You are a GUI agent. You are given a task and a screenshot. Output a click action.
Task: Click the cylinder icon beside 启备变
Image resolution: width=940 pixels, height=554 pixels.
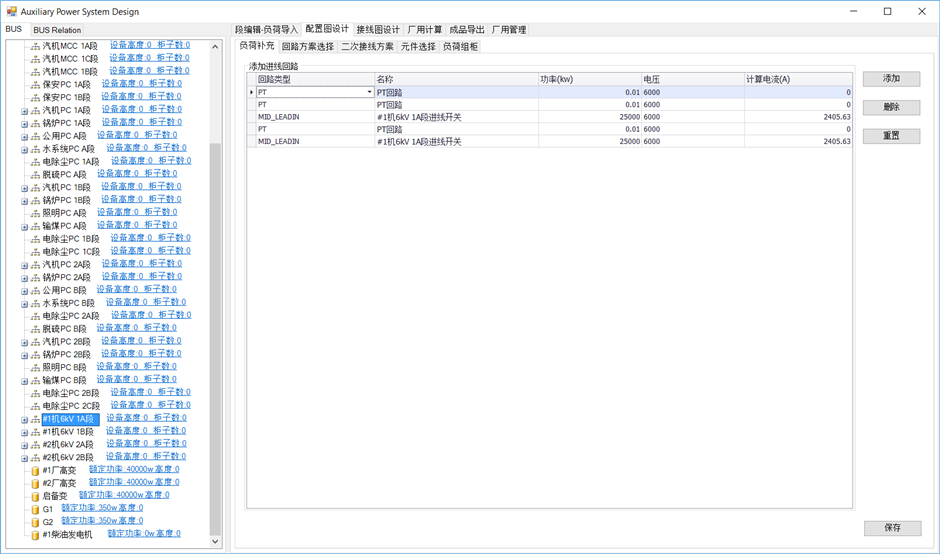(35, 496)
